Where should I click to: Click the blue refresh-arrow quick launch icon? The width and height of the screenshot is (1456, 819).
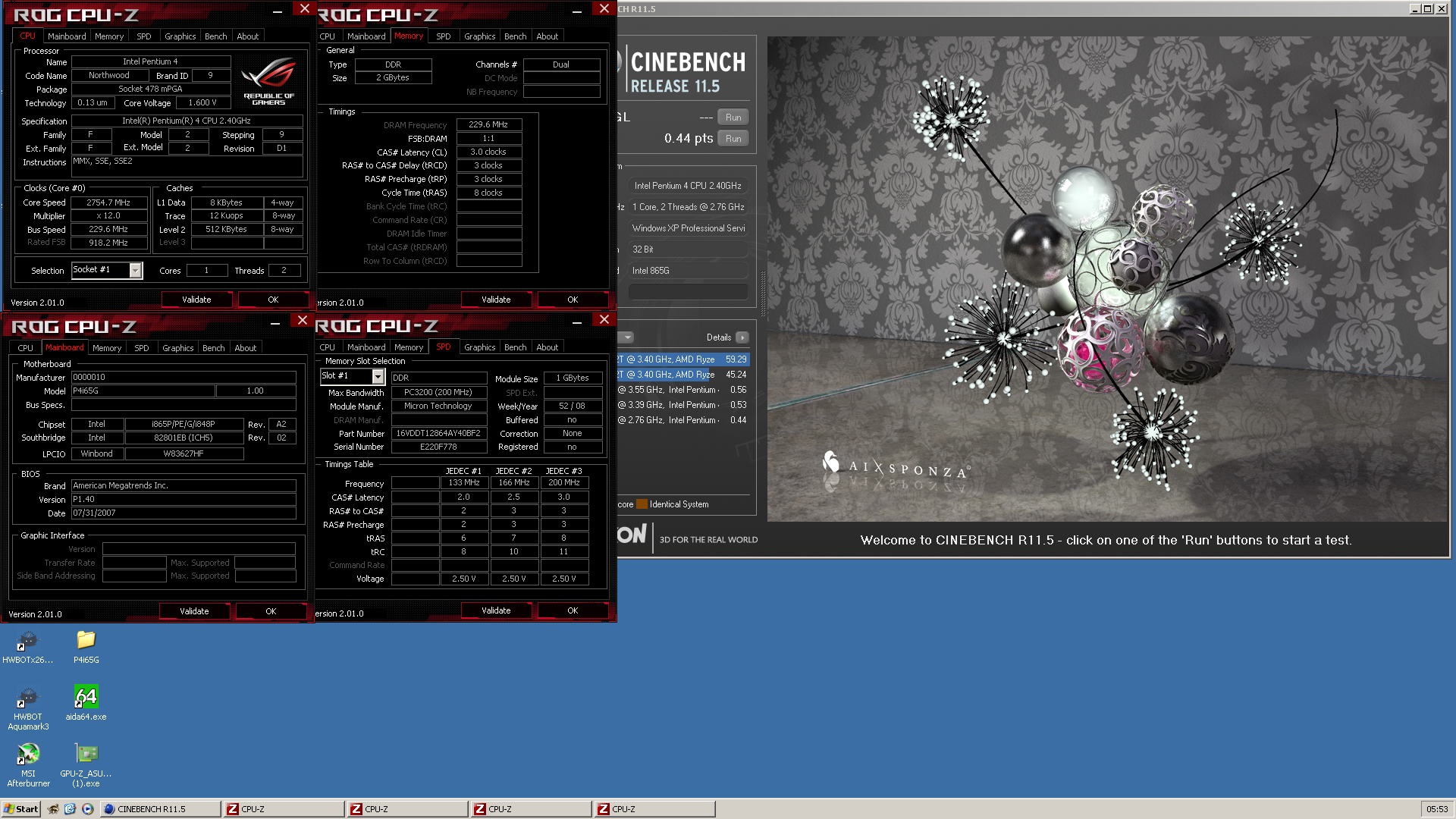[x=71, y=809]
